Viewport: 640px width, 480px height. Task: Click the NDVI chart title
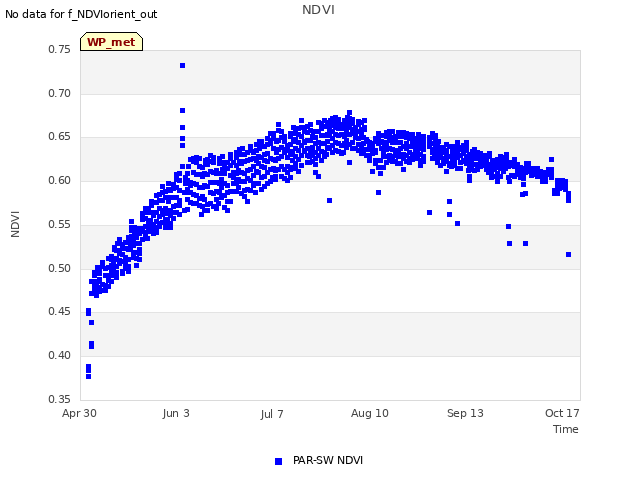tap(318, 10)
